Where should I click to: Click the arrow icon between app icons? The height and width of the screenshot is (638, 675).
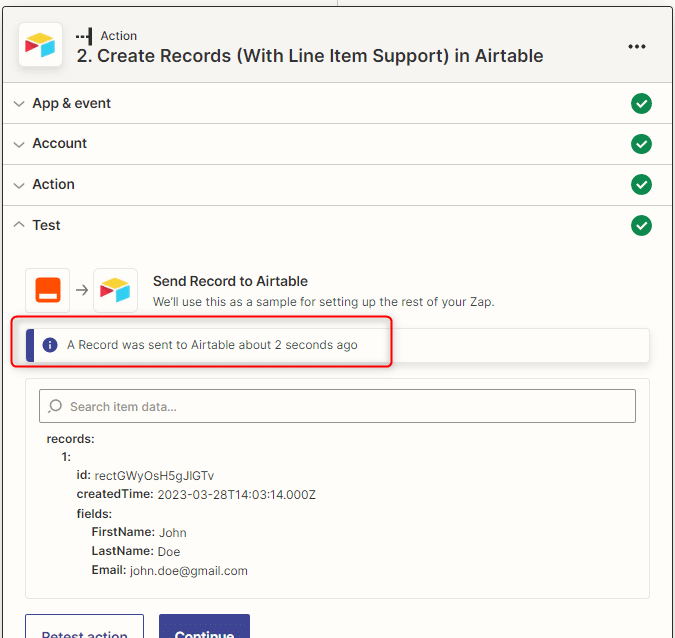(82, 290)
